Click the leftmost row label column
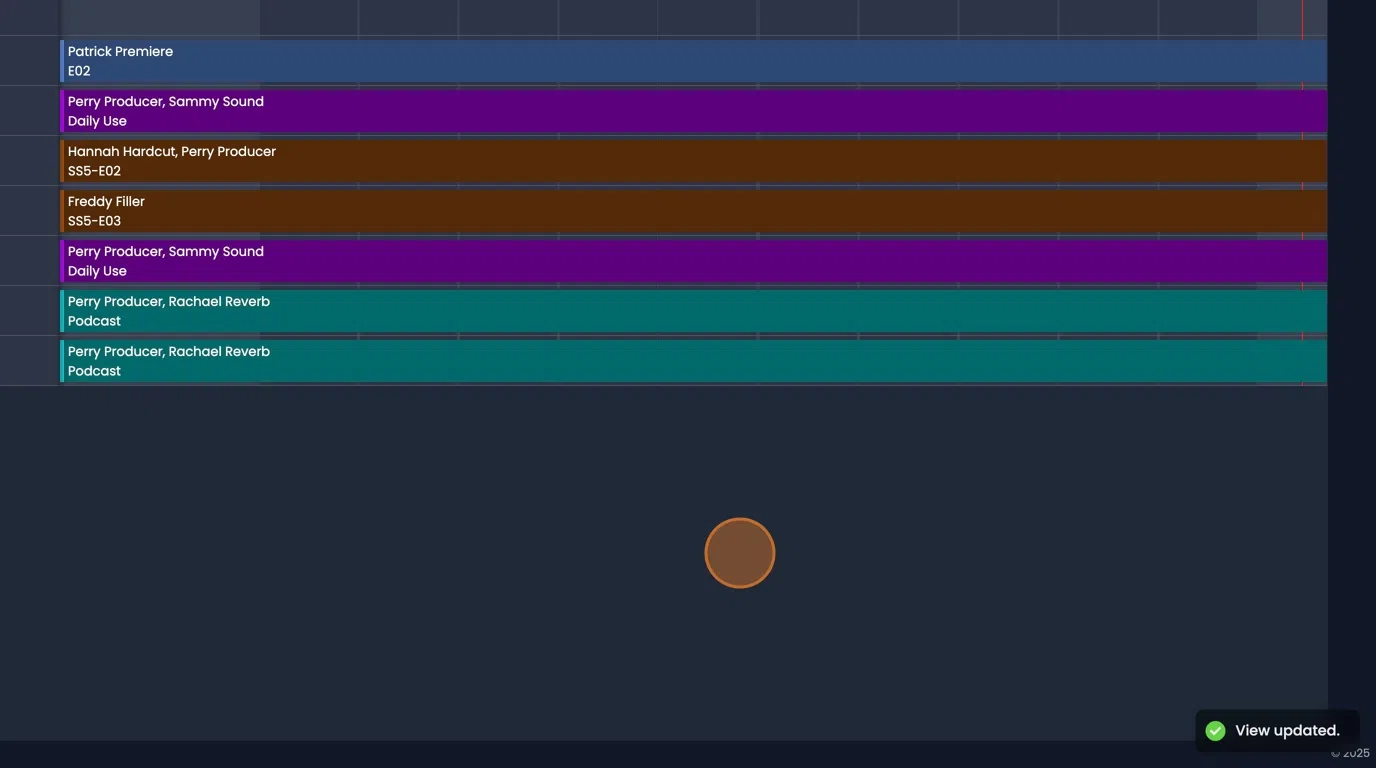This screenshot has width=1376, height=768. (28, 200)
